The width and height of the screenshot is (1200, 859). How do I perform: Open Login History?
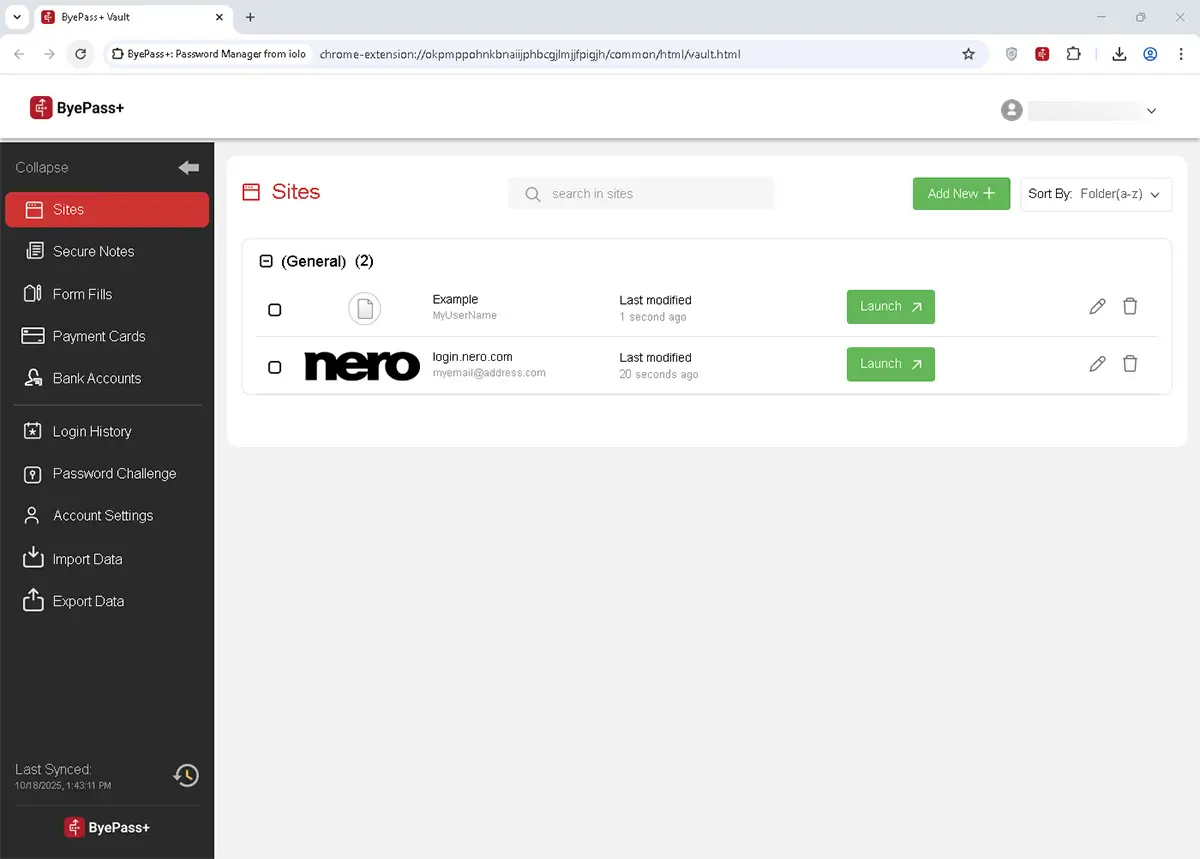tap(92, 431)
